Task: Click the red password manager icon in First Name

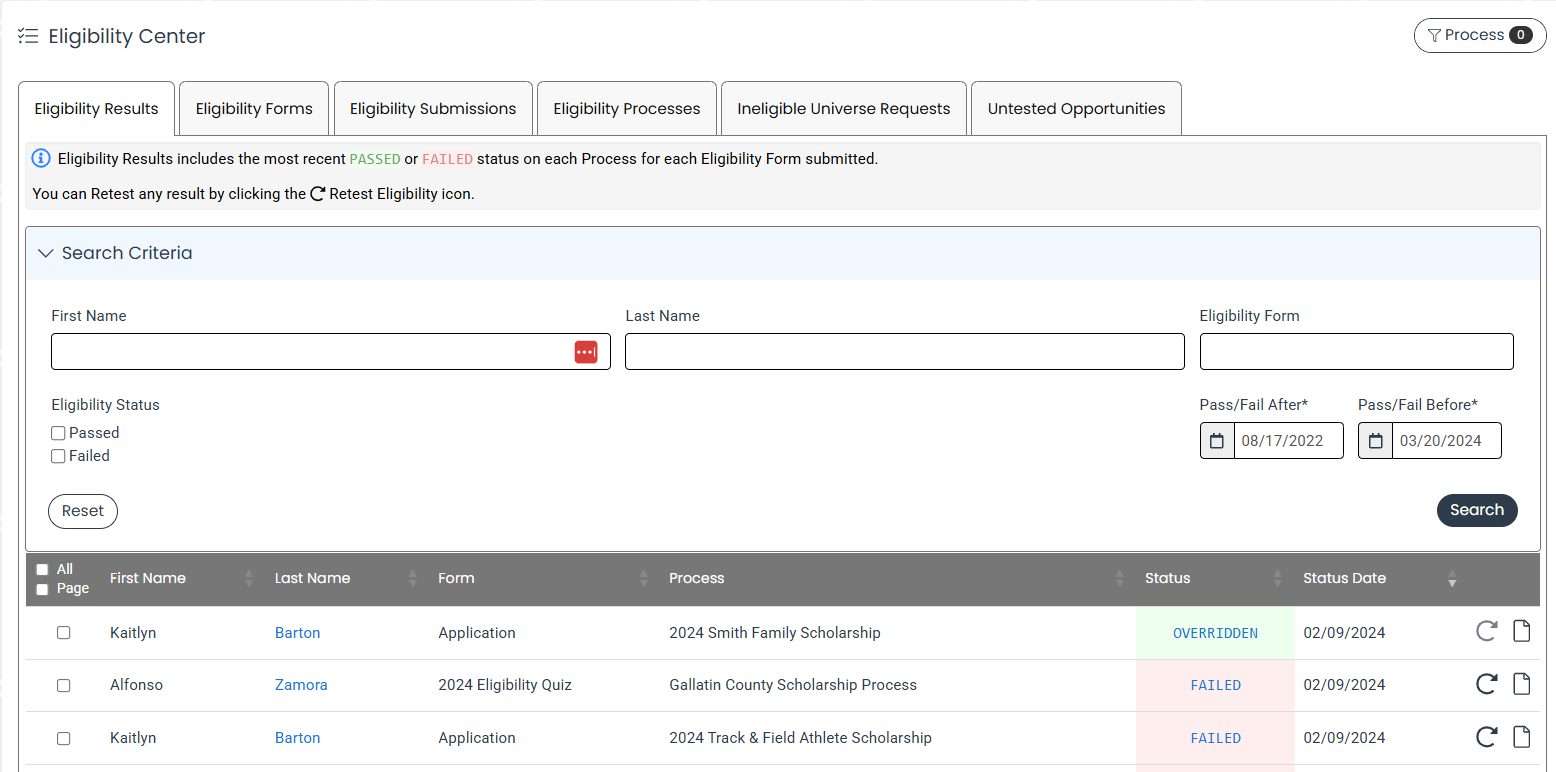Action: coord(586,352)
